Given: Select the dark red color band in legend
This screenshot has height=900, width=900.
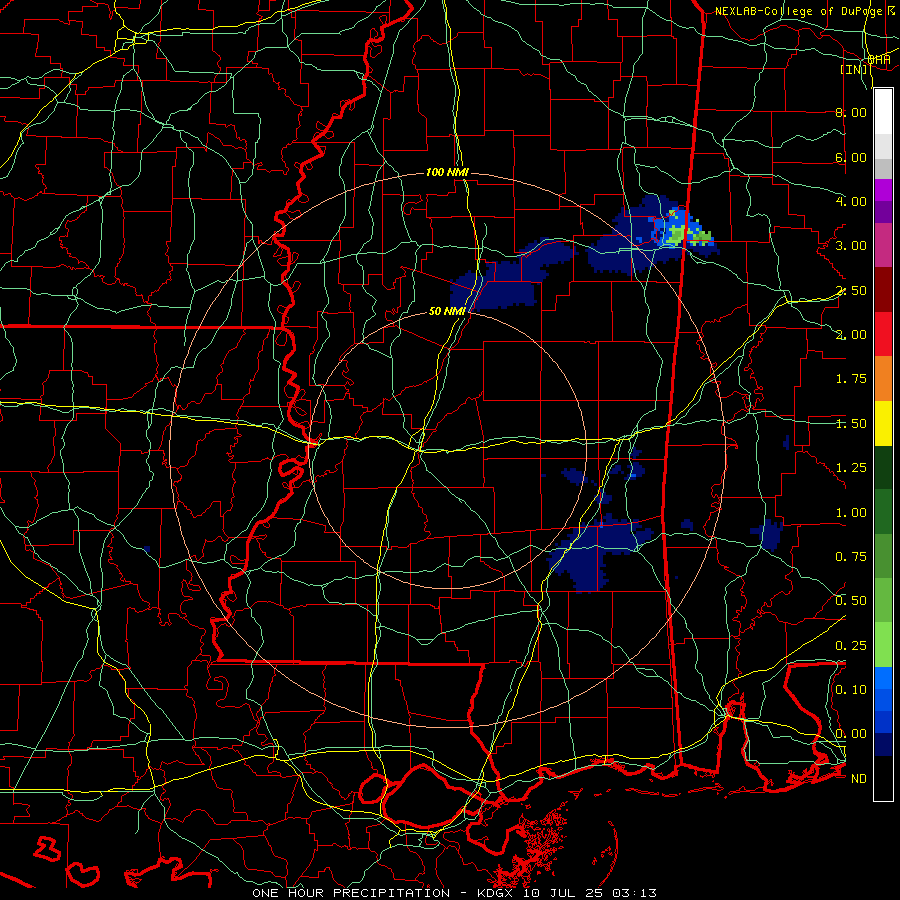Looking at the screenshot, I should [x=883, y=290].
